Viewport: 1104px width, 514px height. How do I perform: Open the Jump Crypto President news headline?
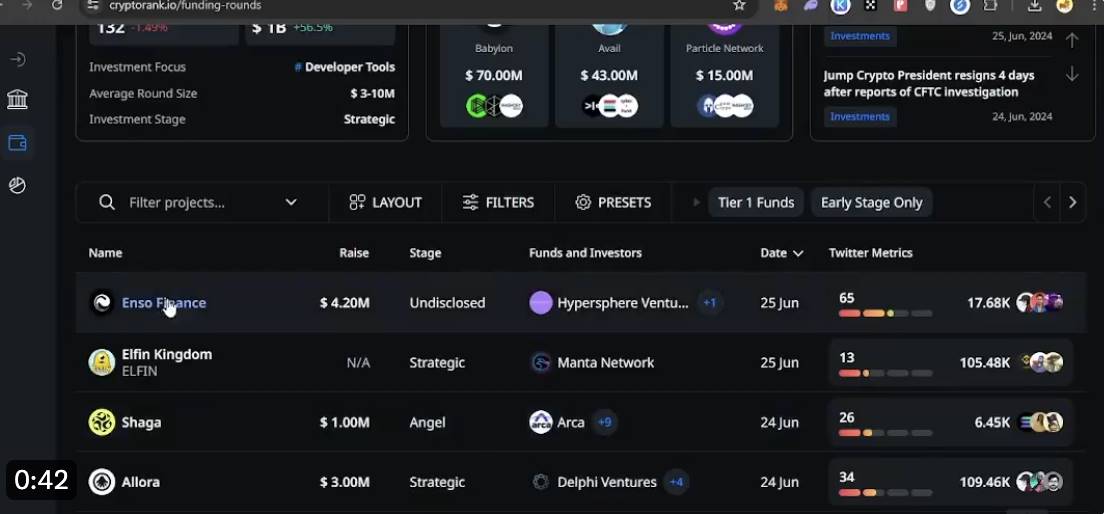point(929,84)
